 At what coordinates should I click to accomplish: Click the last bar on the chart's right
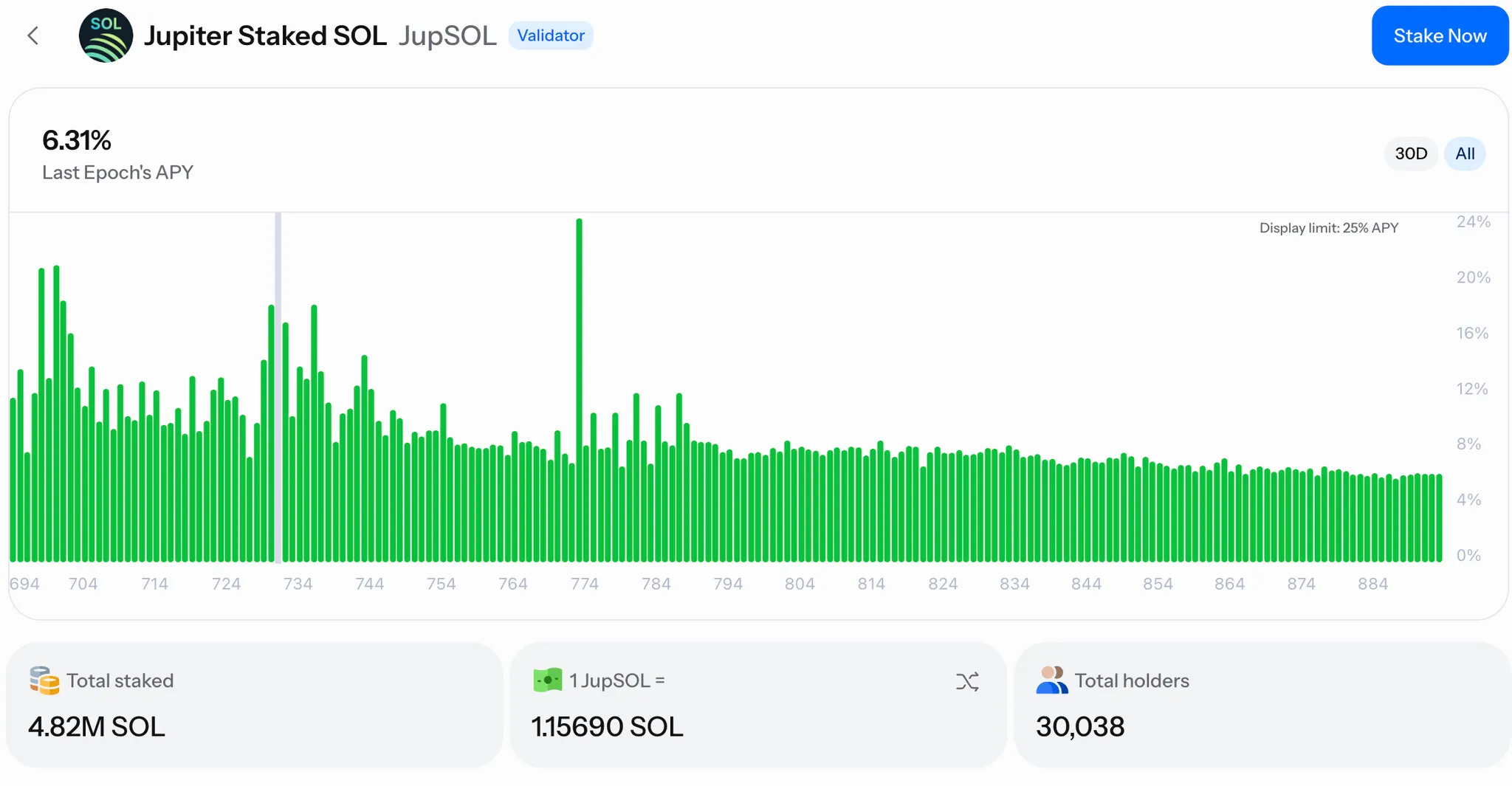click(x=1439, y=518)
